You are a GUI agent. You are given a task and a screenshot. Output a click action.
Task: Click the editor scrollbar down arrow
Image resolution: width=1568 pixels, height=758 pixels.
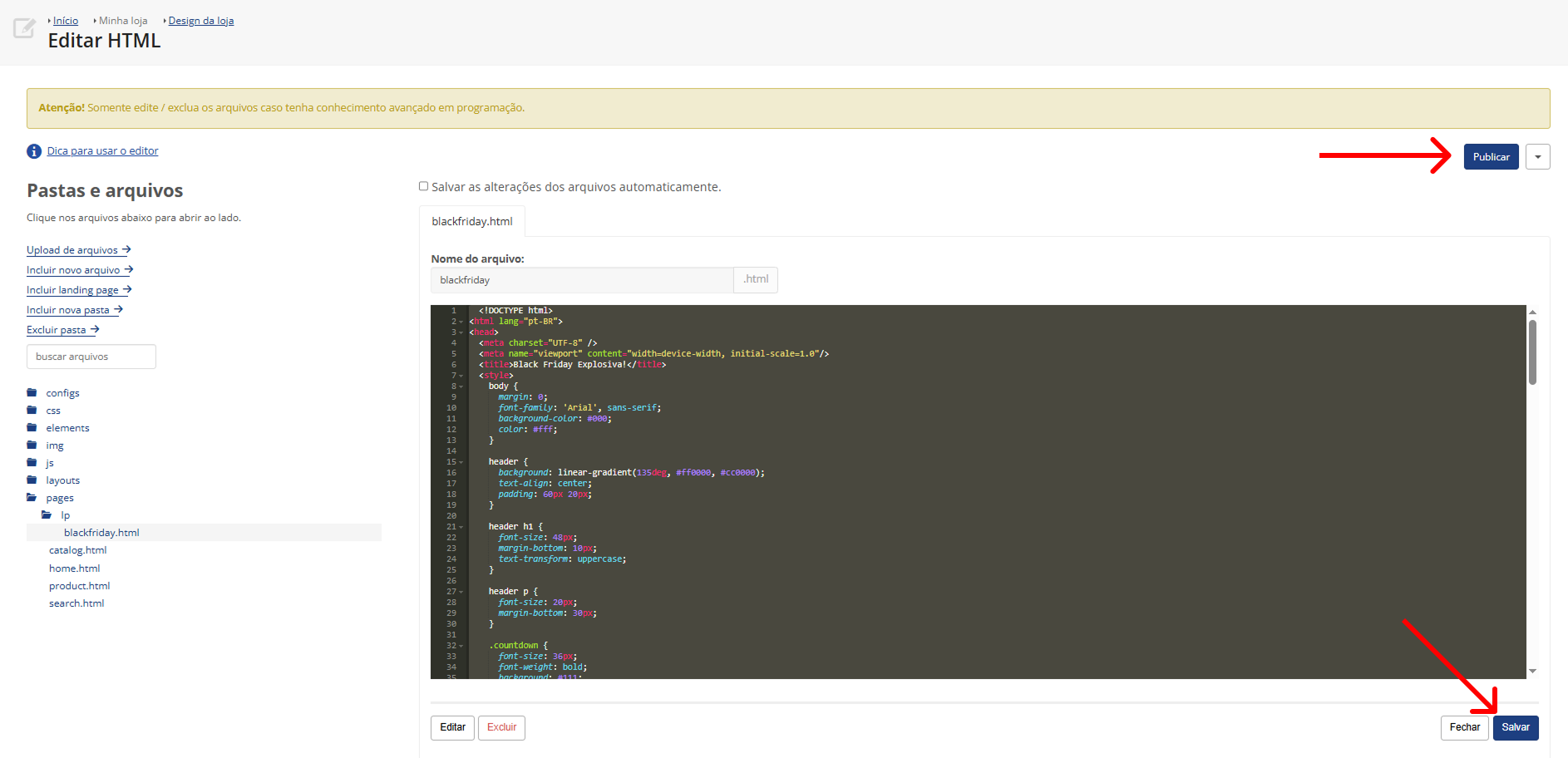pos(1532,671)
